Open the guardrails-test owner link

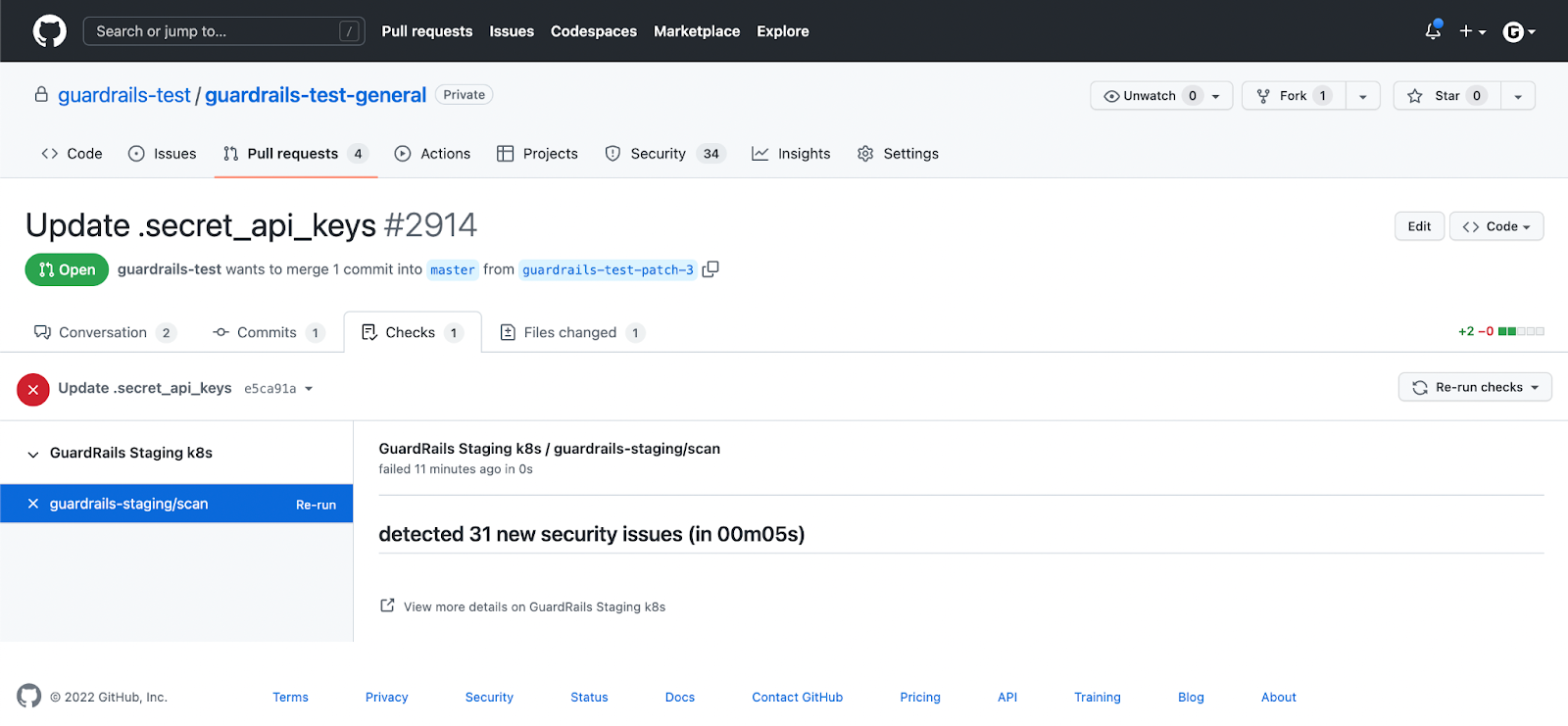(124, 95)
